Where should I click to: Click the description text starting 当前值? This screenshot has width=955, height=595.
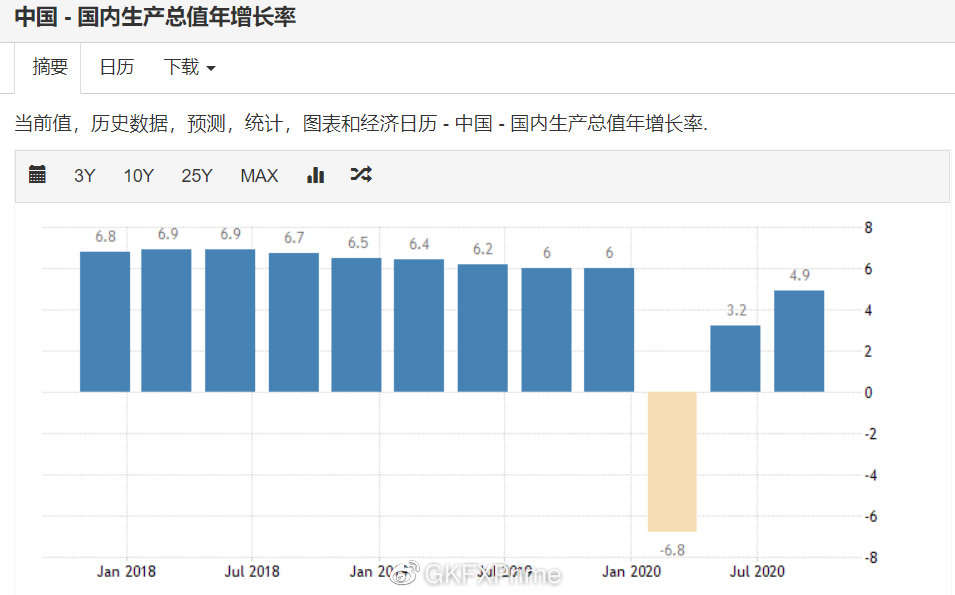pyautogui.click(x=361, y=124)
